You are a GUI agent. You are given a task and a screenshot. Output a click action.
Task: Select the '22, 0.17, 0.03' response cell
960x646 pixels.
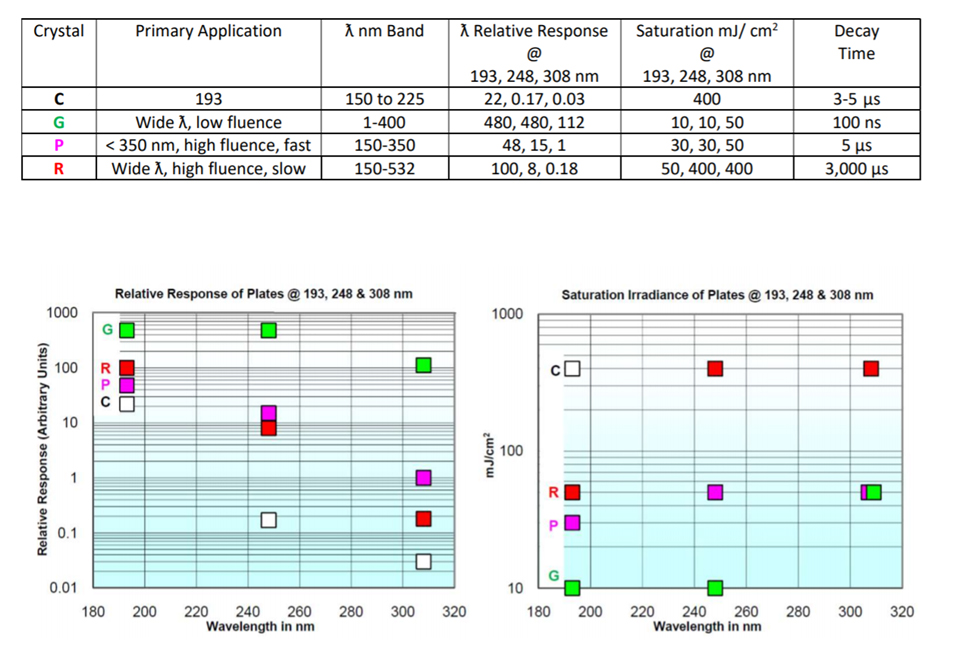pos(534,99)
